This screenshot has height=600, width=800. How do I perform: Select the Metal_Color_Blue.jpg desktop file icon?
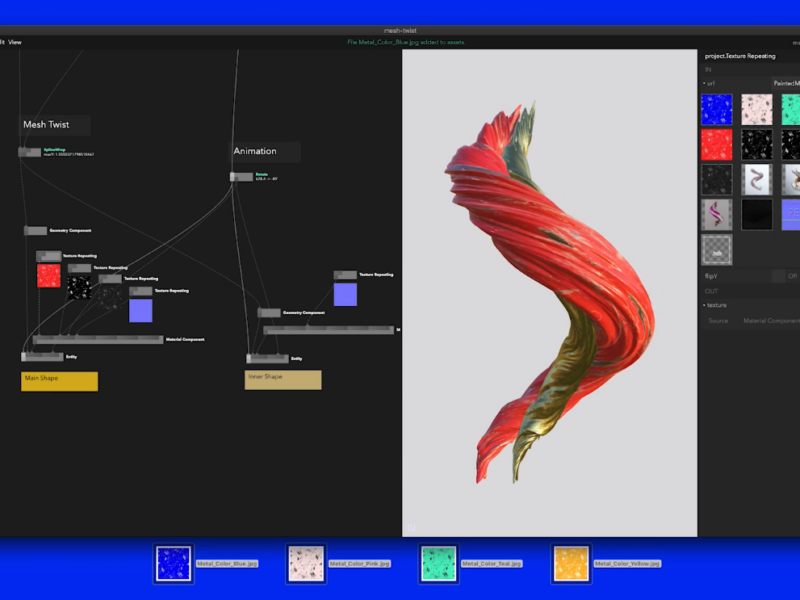click(173, 563)
